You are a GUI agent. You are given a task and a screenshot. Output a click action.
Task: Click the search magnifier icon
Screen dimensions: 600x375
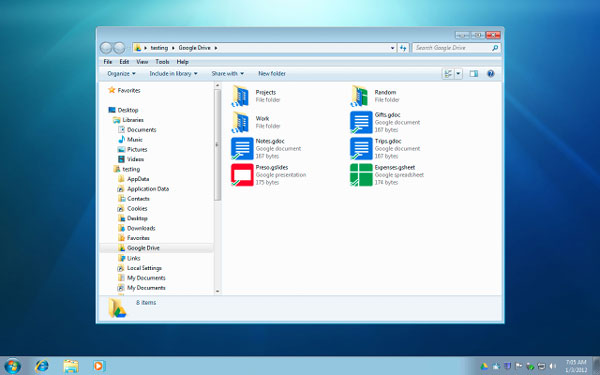click(495, 48)
